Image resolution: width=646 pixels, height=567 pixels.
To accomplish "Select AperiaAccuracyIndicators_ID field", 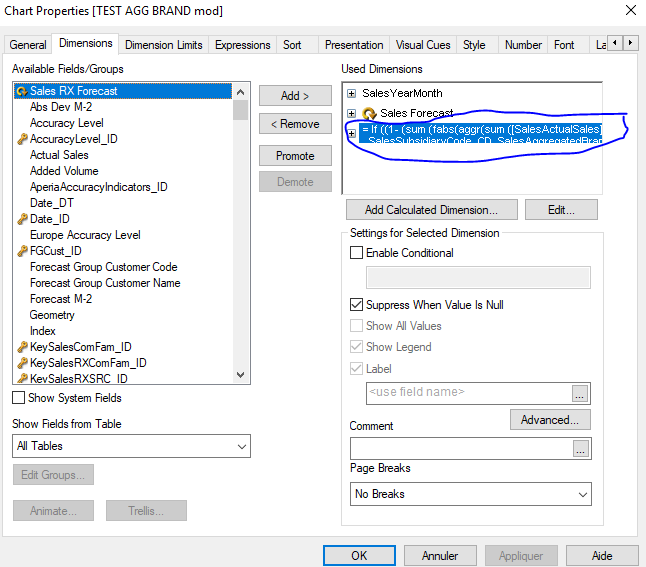I will pyautogui.click(x=99, y=187).
